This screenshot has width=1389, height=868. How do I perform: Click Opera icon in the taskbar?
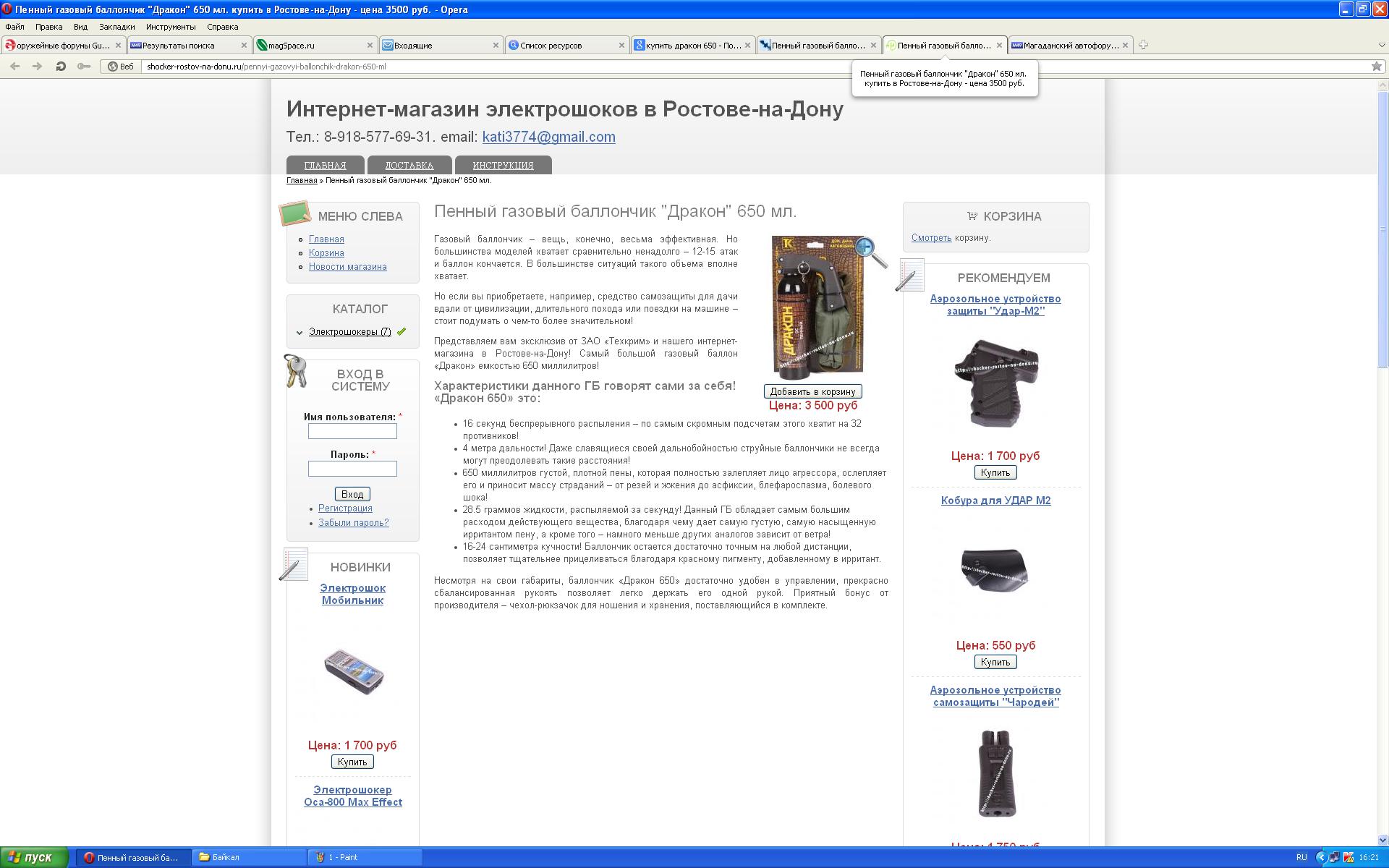[89, 857]
